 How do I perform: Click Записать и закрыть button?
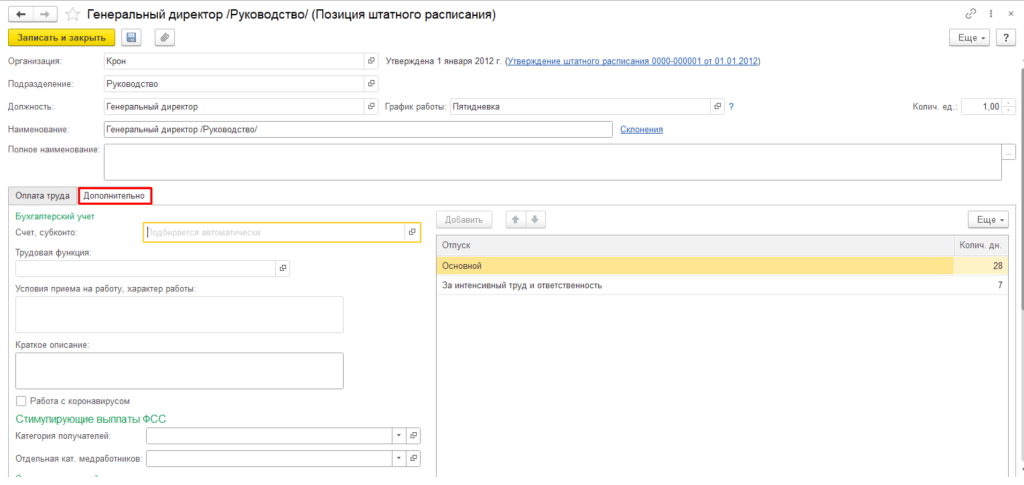point(61,38)
